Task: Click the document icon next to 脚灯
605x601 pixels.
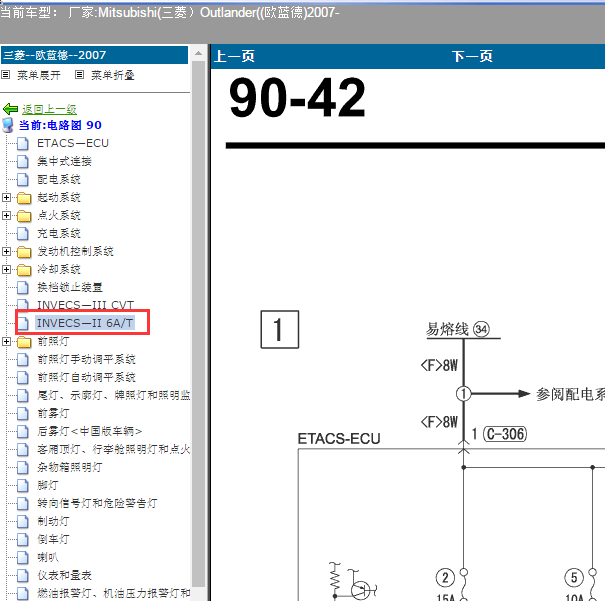Action: (x=23, y=485)
